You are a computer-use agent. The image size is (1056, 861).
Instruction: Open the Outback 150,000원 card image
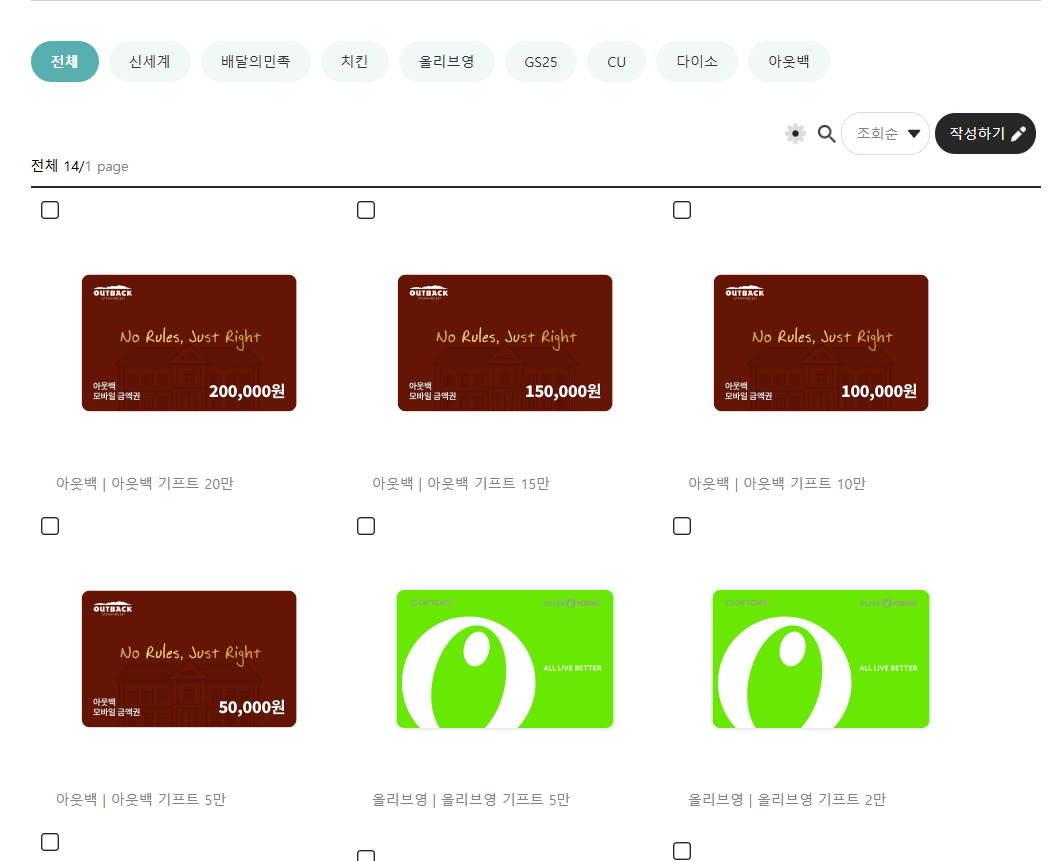[505, 343]
